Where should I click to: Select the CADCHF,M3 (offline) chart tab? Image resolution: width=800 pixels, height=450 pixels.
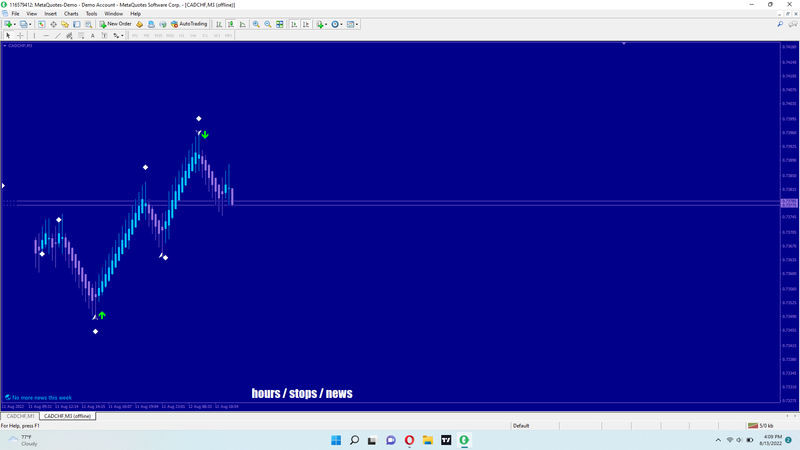pyautogui.click(x=67, y=416)
